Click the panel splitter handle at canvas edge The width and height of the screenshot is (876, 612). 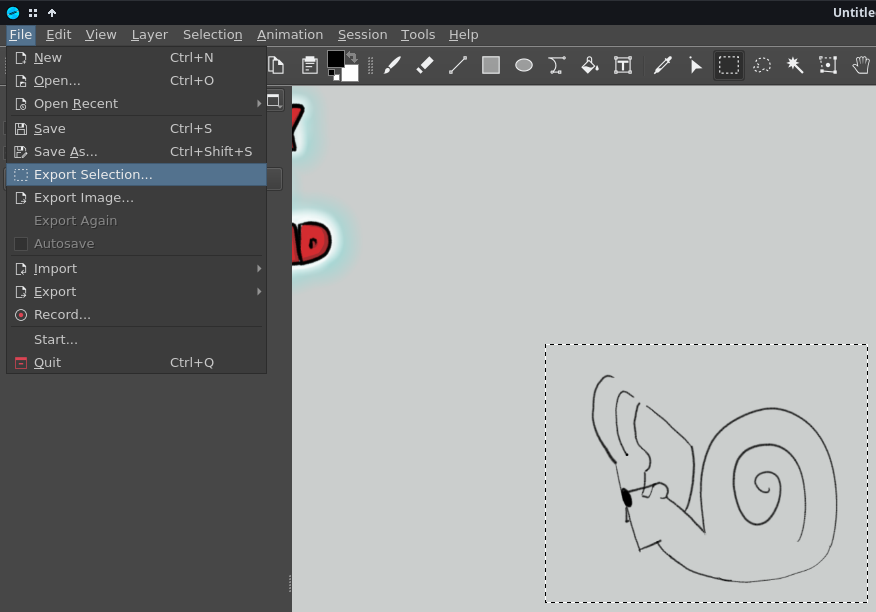pos(290,583)
